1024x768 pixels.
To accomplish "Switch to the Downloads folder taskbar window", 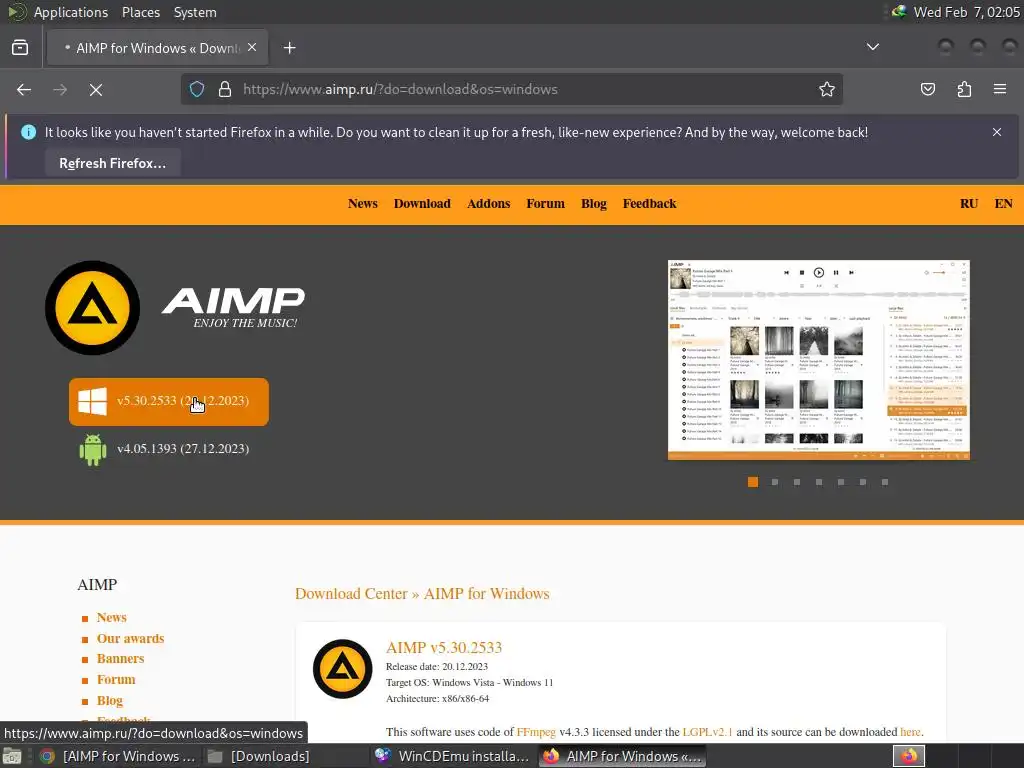I will 259,756.
